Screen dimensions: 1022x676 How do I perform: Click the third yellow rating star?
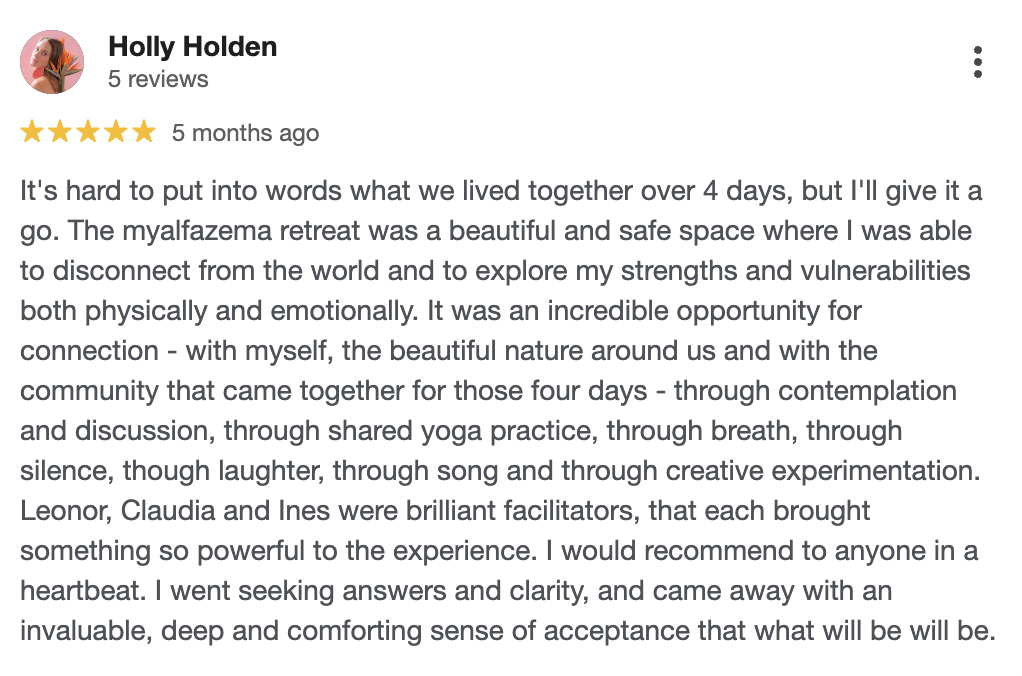(88, 132)
